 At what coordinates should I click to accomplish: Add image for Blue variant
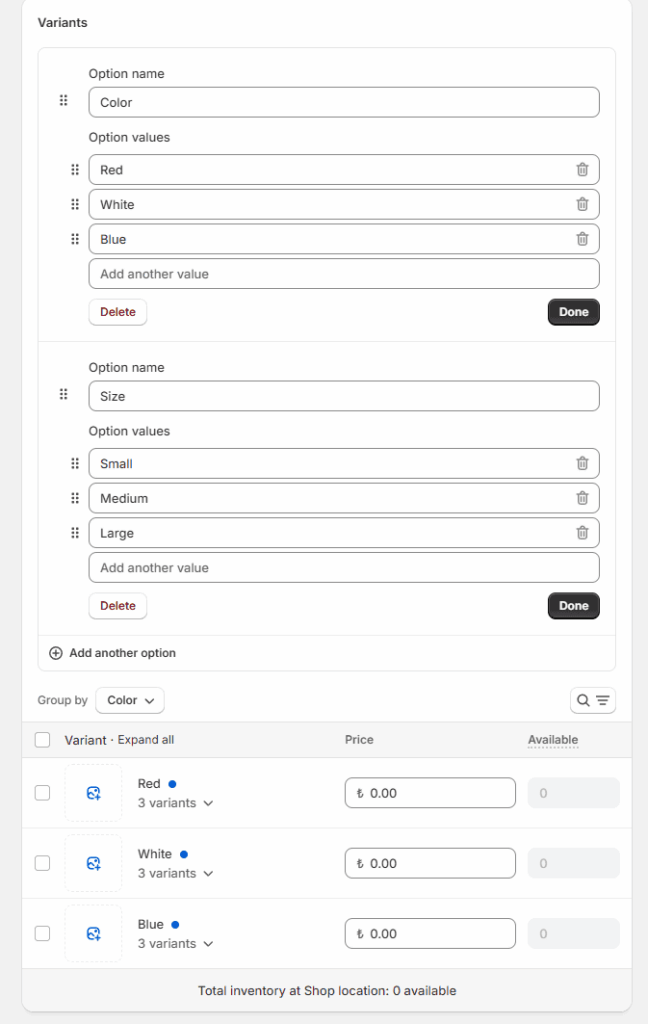[x=93, y=934]
